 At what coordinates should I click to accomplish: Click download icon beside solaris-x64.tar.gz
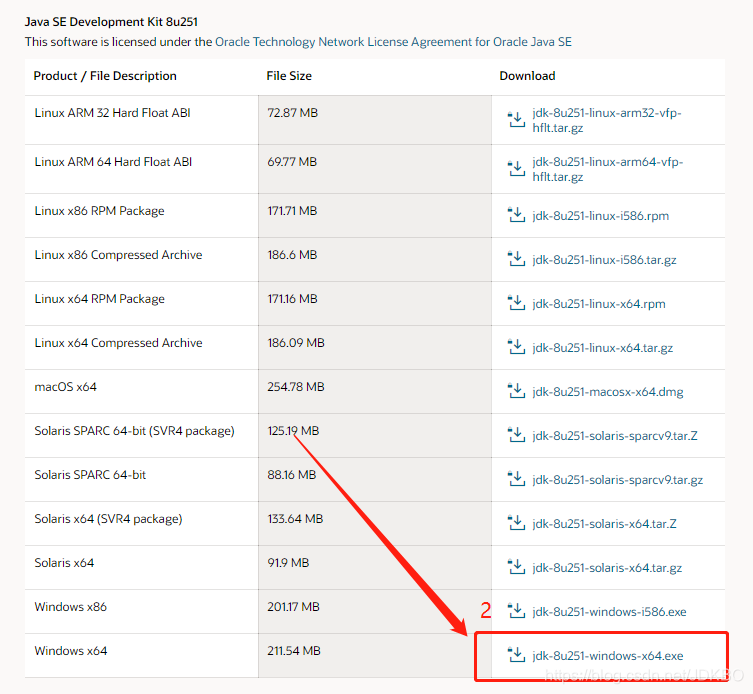click(x=517, y=567)
